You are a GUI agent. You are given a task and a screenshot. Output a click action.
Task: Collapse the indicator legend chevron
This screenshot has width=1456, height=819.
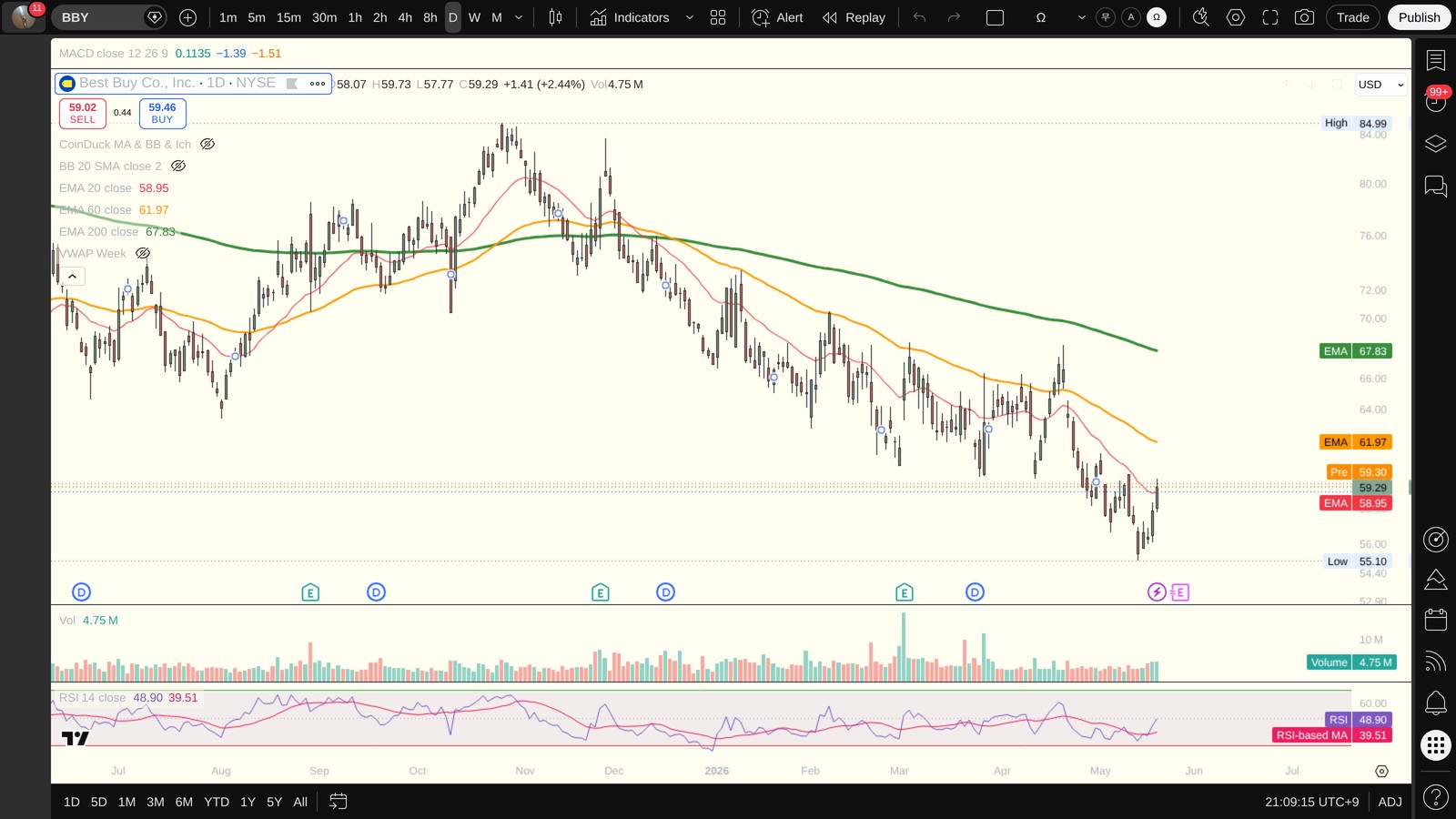coord(73,276)
